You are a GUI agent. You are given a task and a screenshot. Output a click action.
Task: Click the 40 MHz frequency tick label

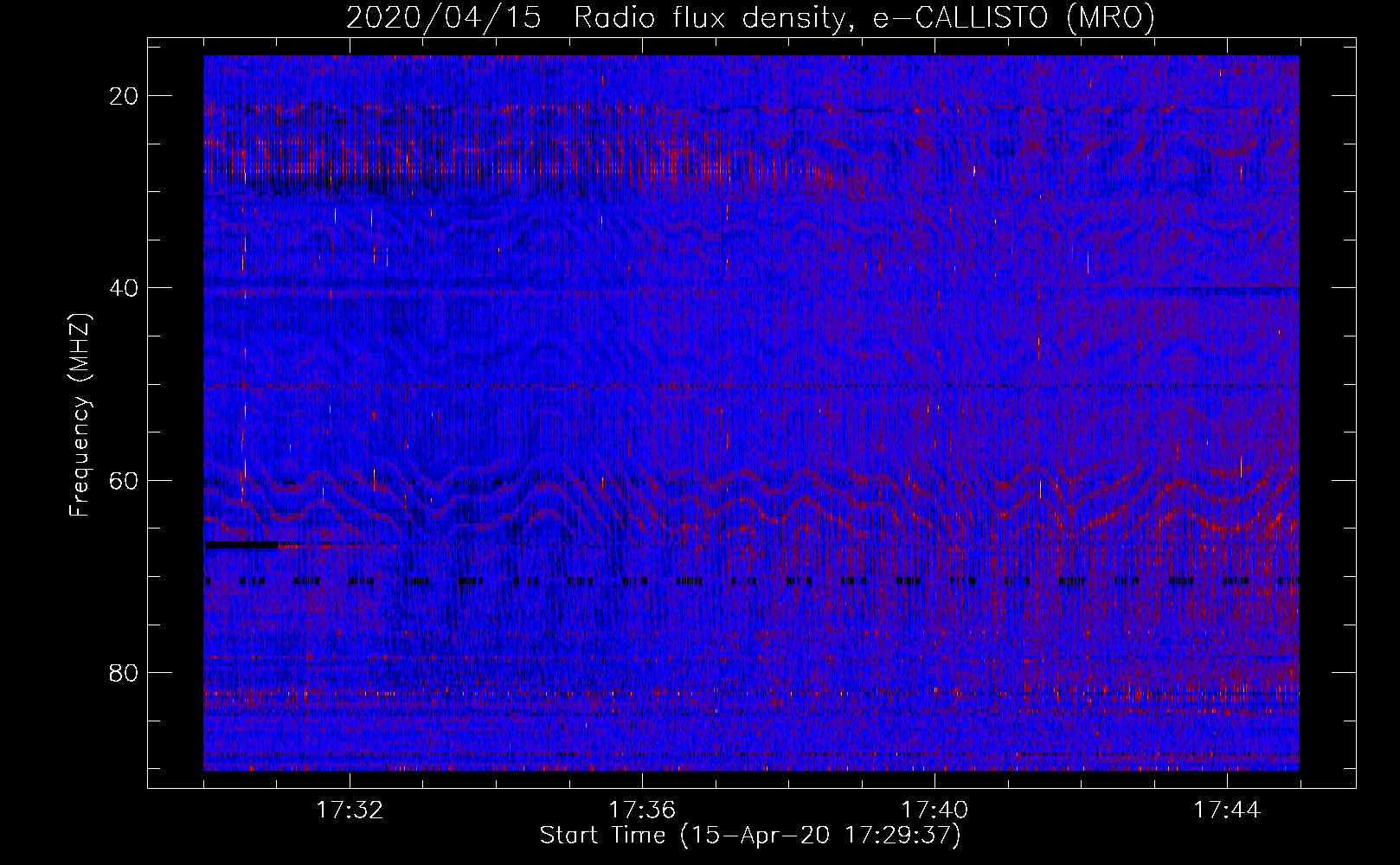pos(124,288)
